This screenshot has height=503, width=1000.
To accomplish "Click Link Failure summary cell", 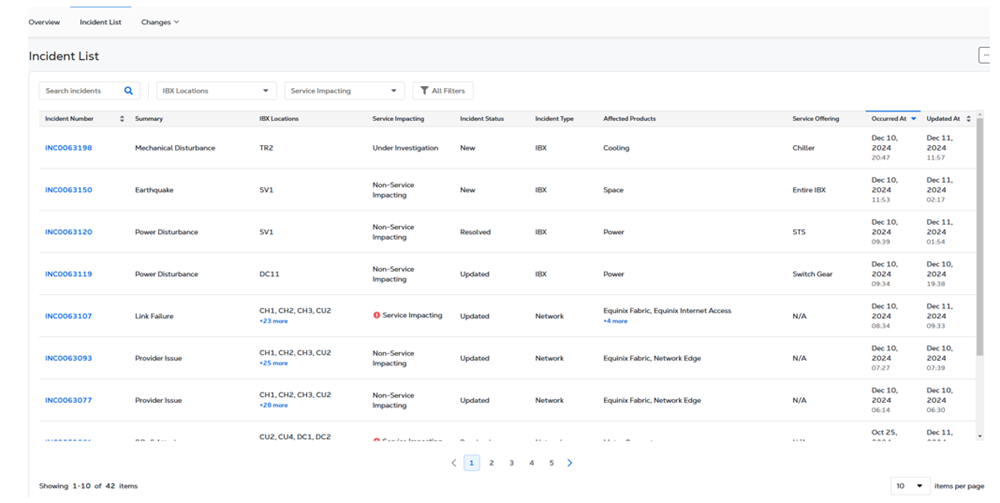I will [154, 316].
